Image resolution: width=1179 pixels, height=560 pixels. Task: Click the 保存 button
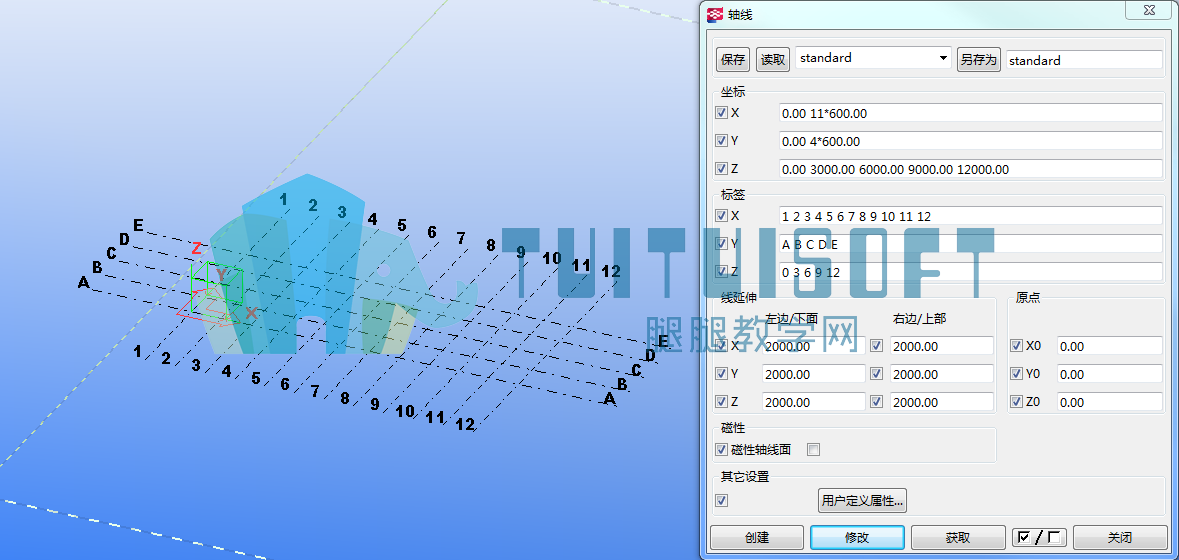(x=733, y=60)
